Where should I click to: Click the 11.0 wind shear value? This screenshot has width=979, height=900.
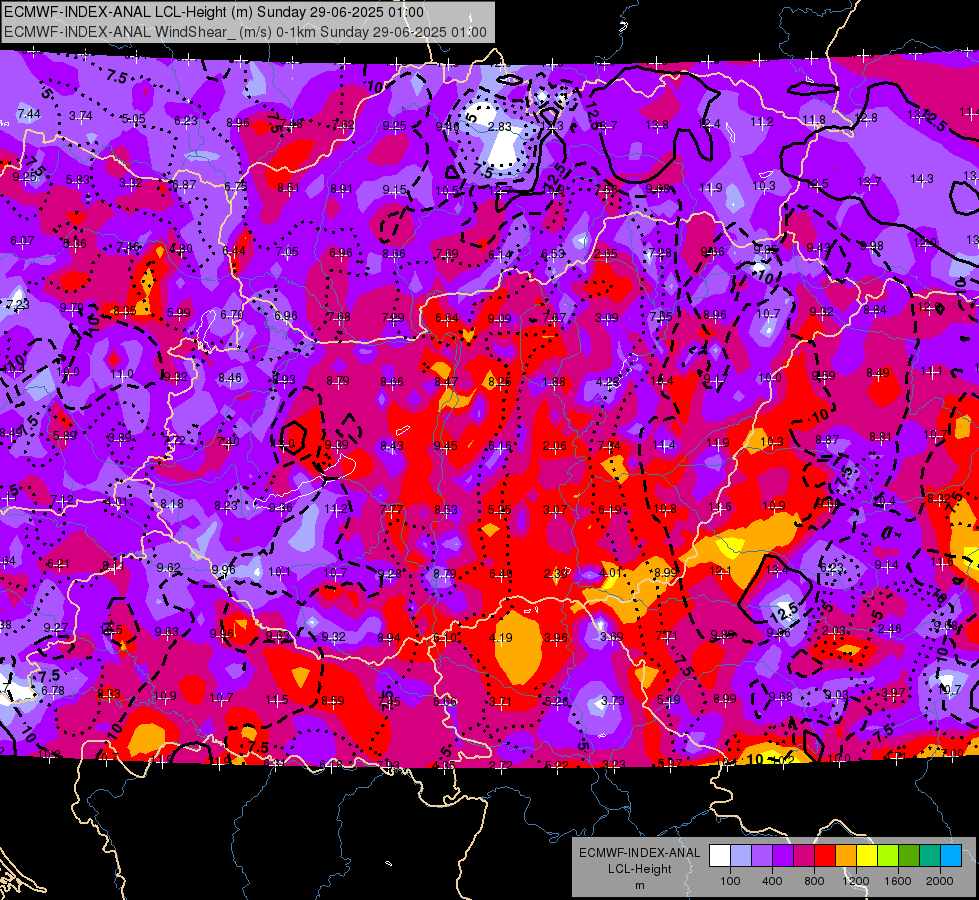122,374
